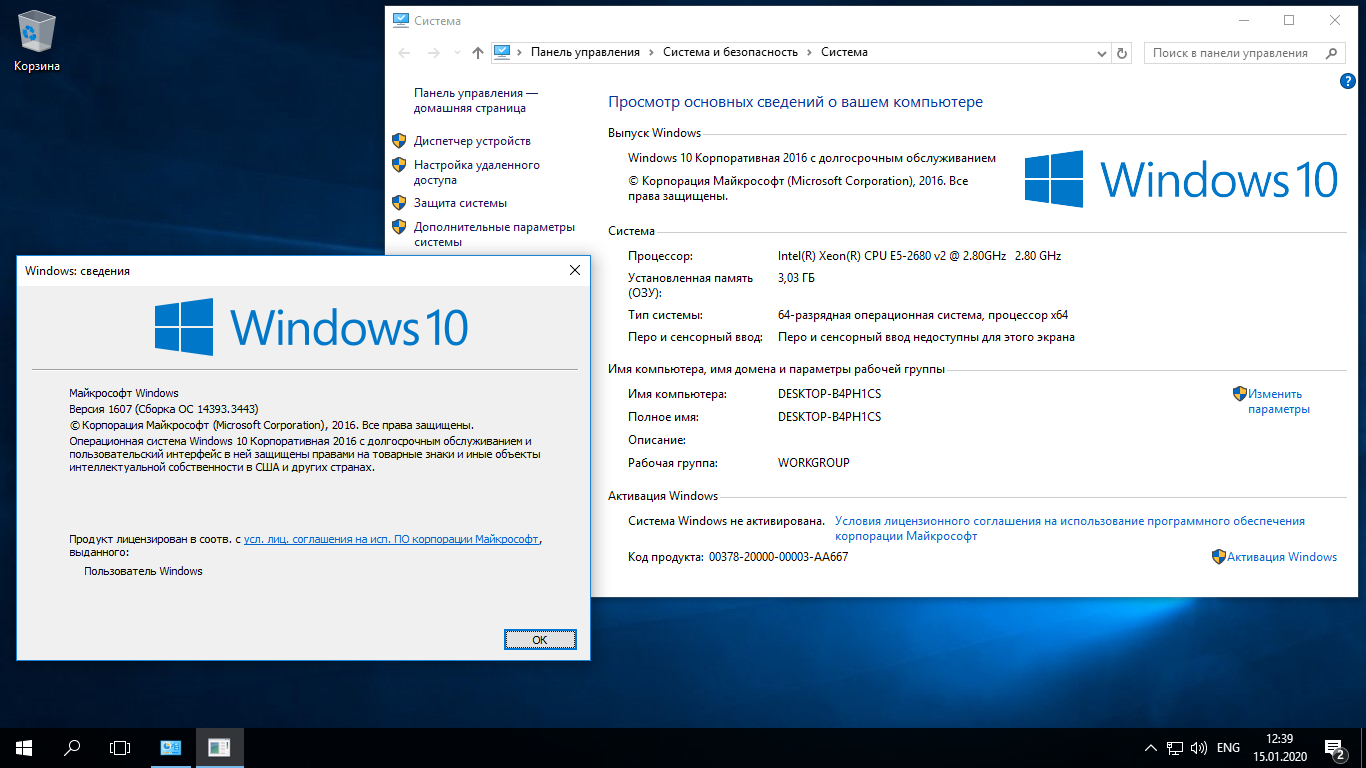Screen dimensions: 1366x768
Task: Expand the chevron before Панель управления breadcrumb
Action: [x=521, y=52]
